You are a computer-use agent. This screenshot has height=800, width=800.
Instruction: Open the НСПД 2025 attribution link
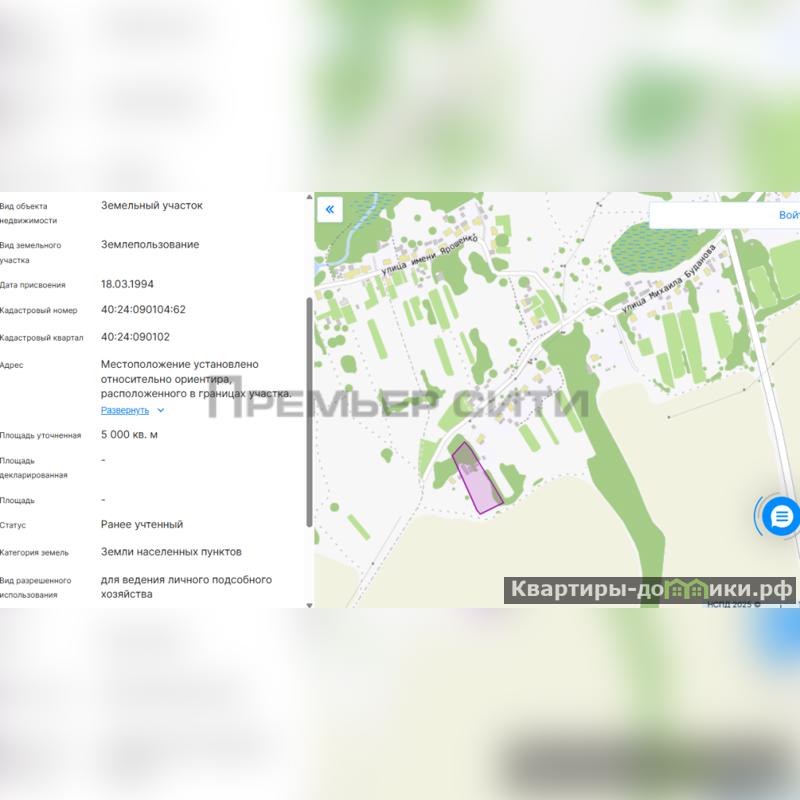pyautogui.click(x=733, y=605)
